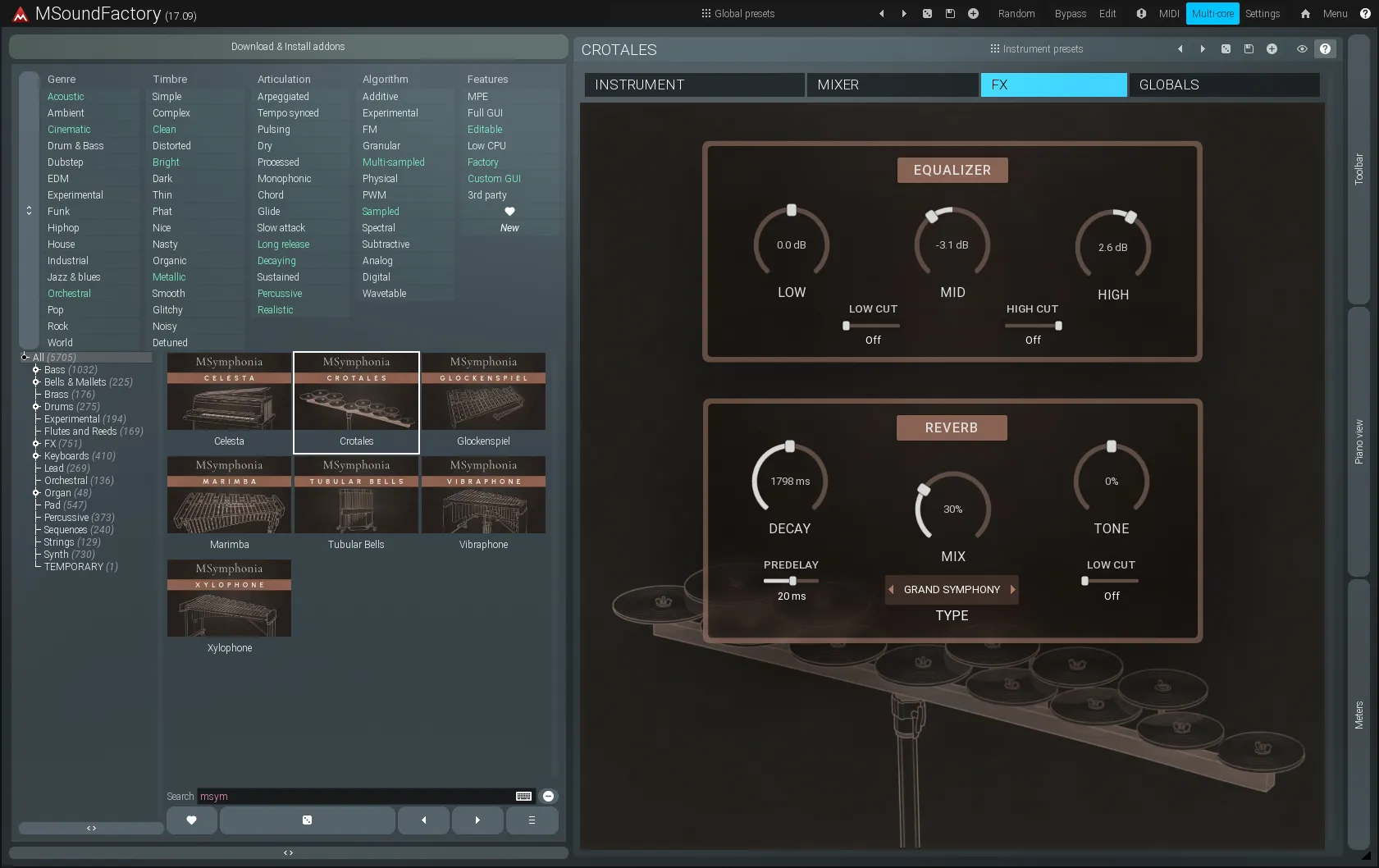Open the instrument panel help question mark
The image size is (1379, 868).
[1325, 49]
